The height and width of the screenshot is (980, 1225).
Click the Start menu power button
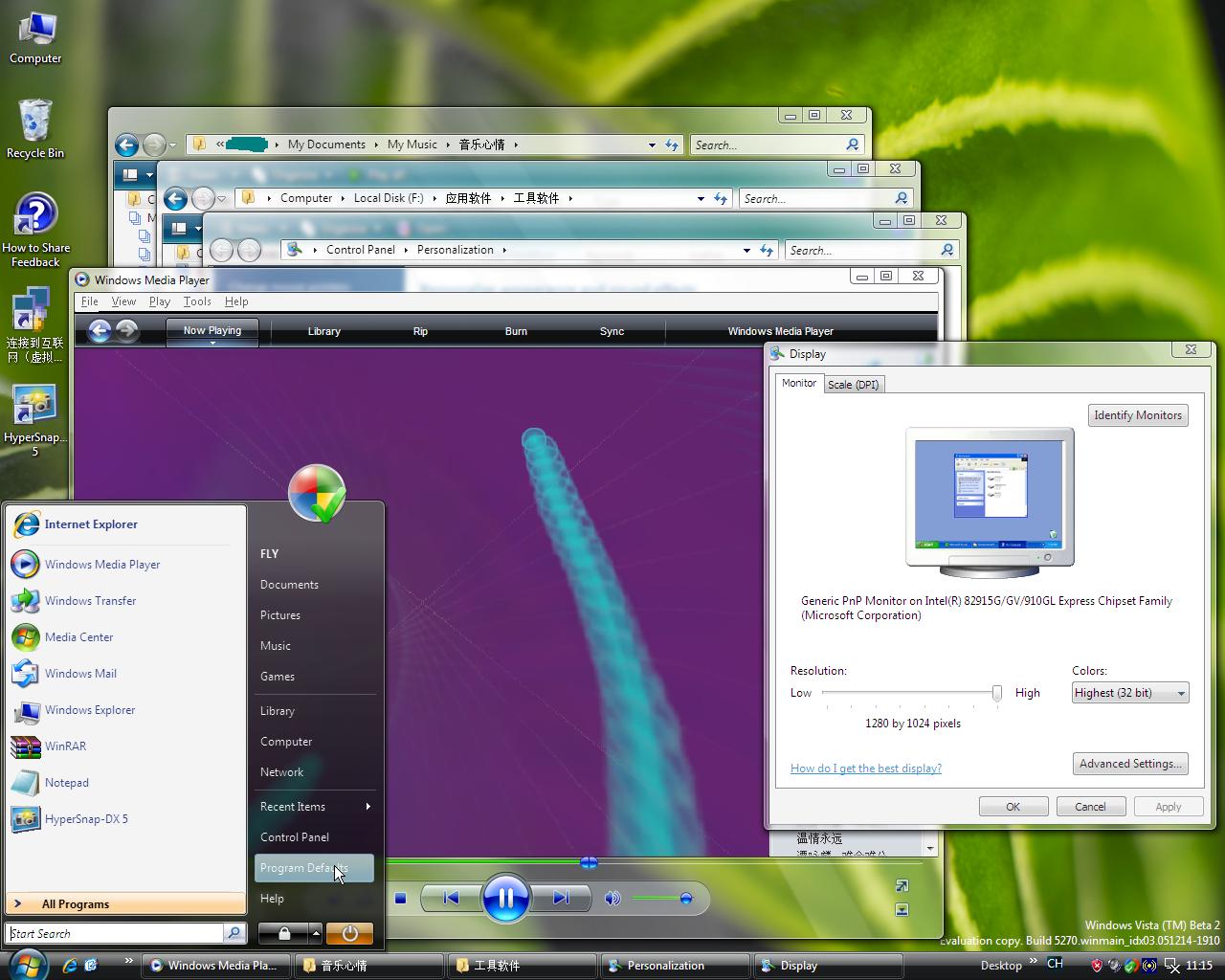tap(349, 933)
